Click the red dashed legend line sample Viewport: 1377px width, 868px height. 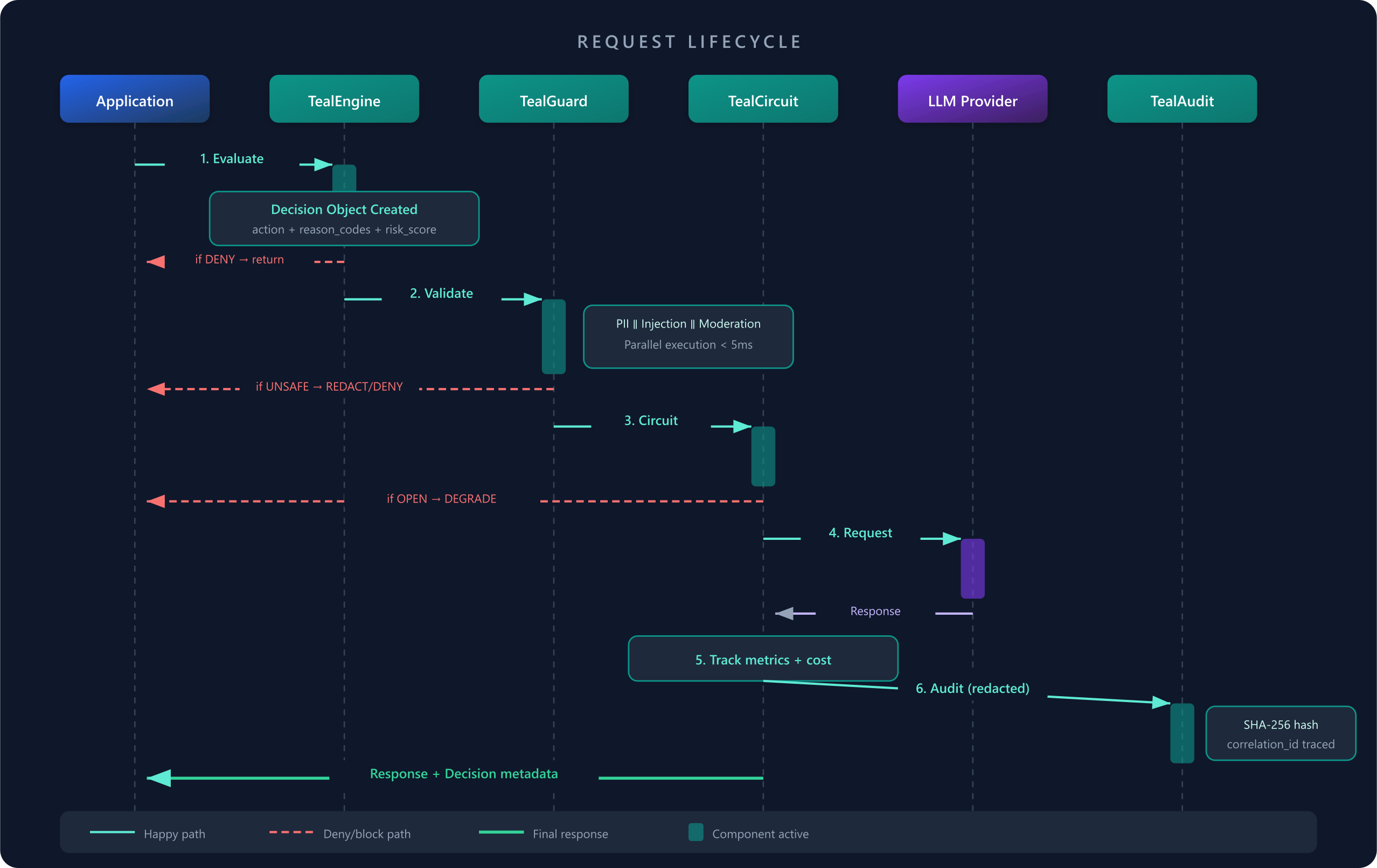pyautogui.click(x=291, y=832)
